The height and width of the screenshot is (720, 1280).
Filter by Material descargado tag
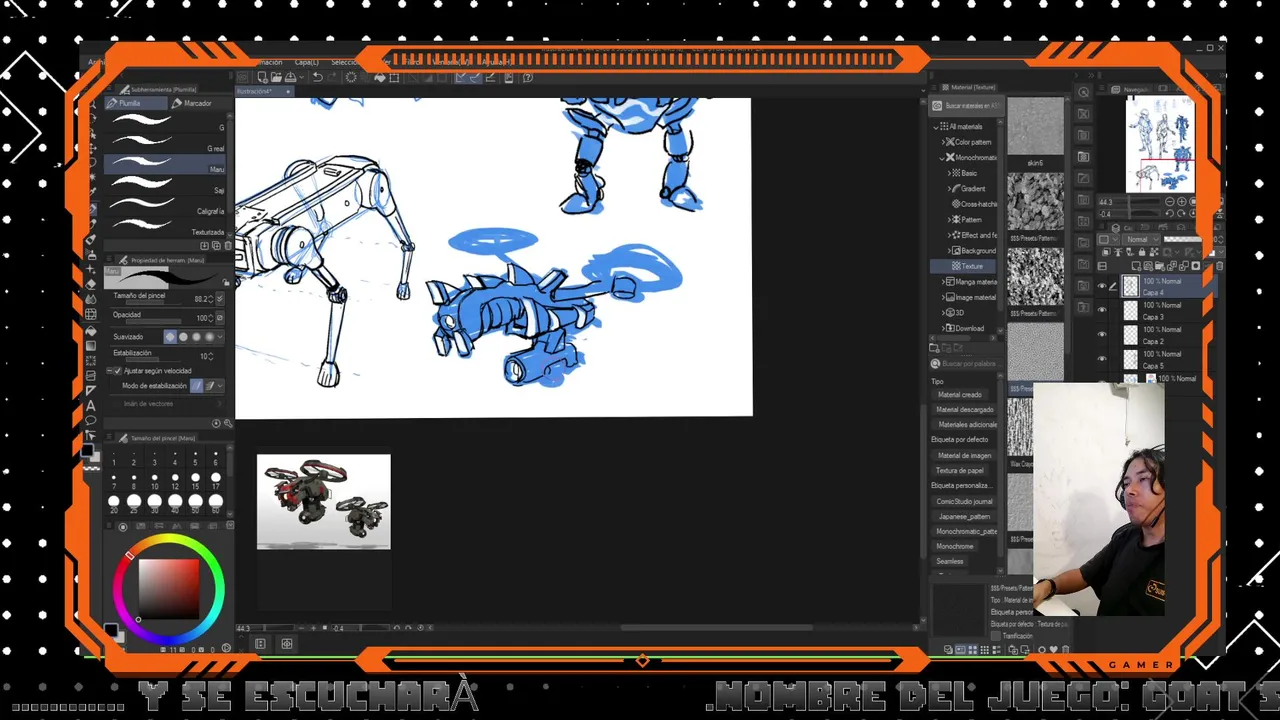pyautogui.click(x=965, y=410)
